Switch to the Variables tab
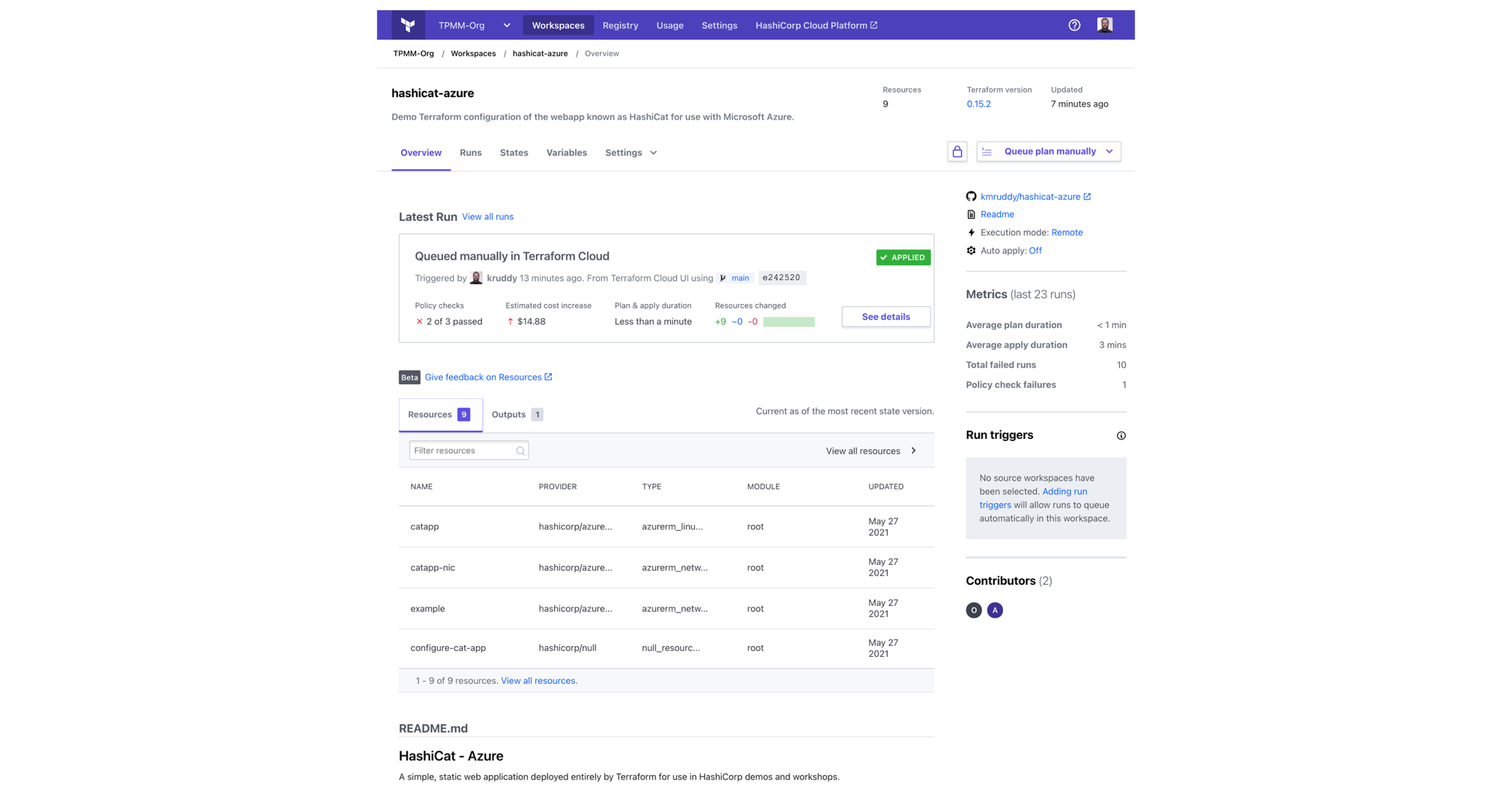The height and width of the screenshot is (802, 1512). coord(566,152)
